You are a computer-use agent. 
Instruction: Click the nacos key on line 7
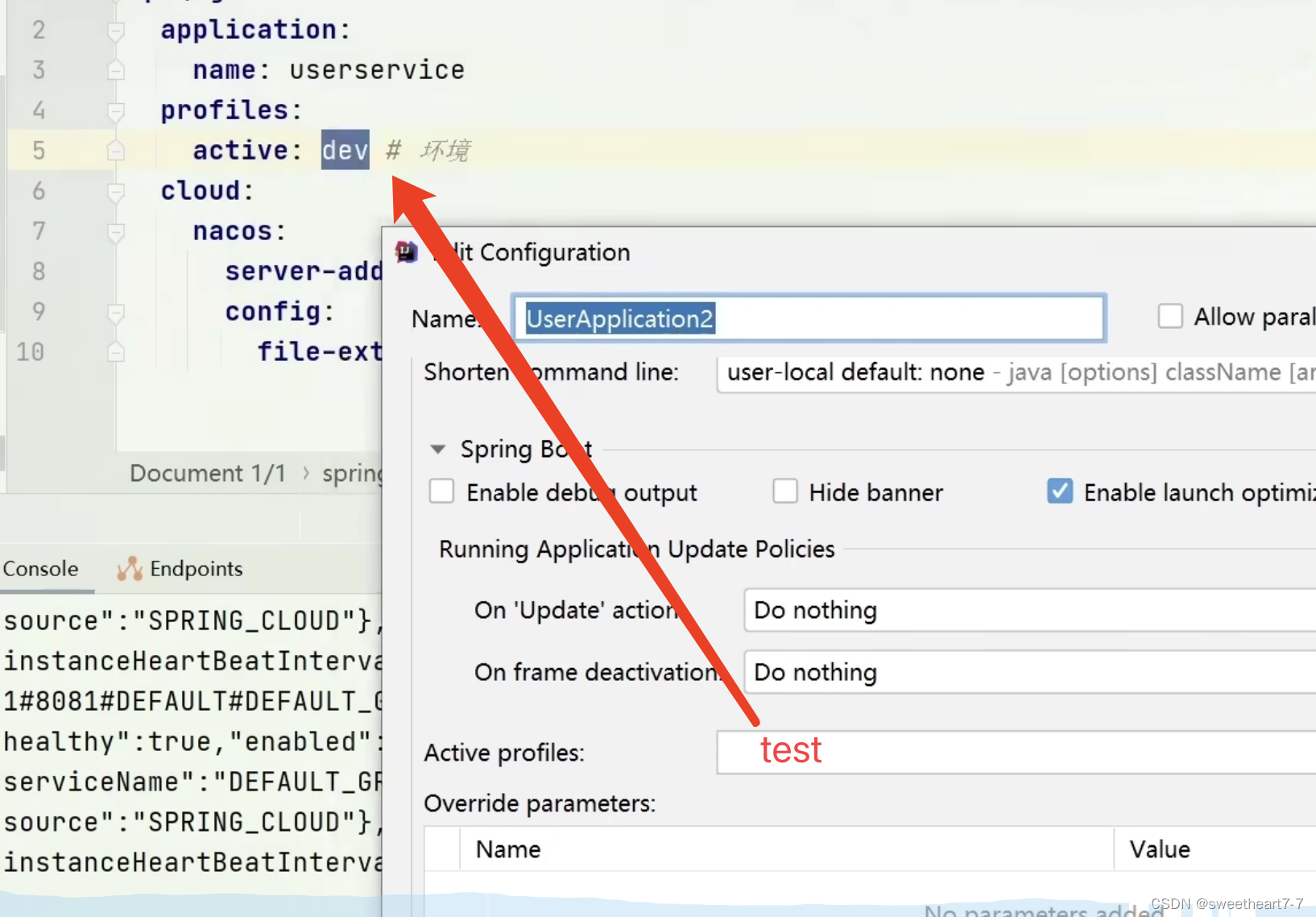pyautogui.click(x=232, y=231)
